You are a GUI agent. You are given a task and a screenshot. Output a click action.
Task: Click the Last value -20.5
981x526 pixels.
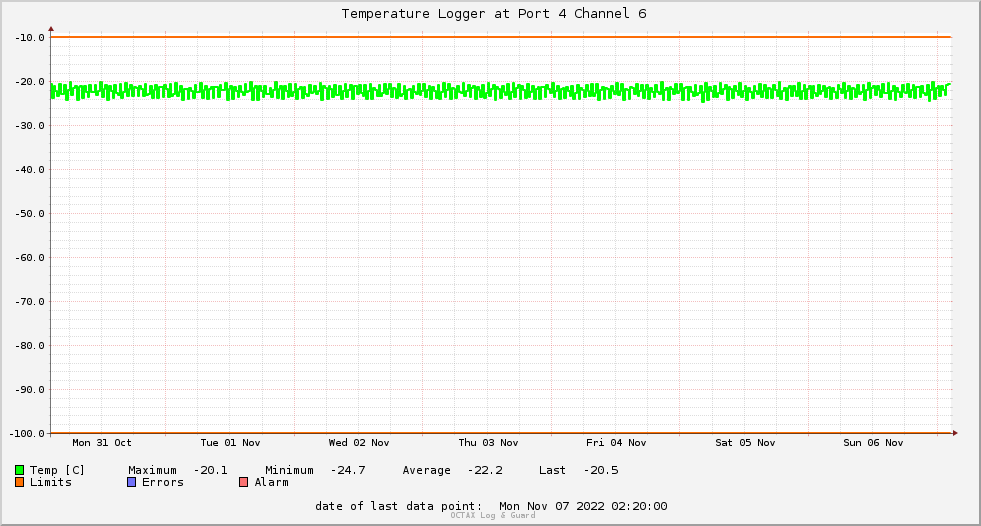click(601, 470)
